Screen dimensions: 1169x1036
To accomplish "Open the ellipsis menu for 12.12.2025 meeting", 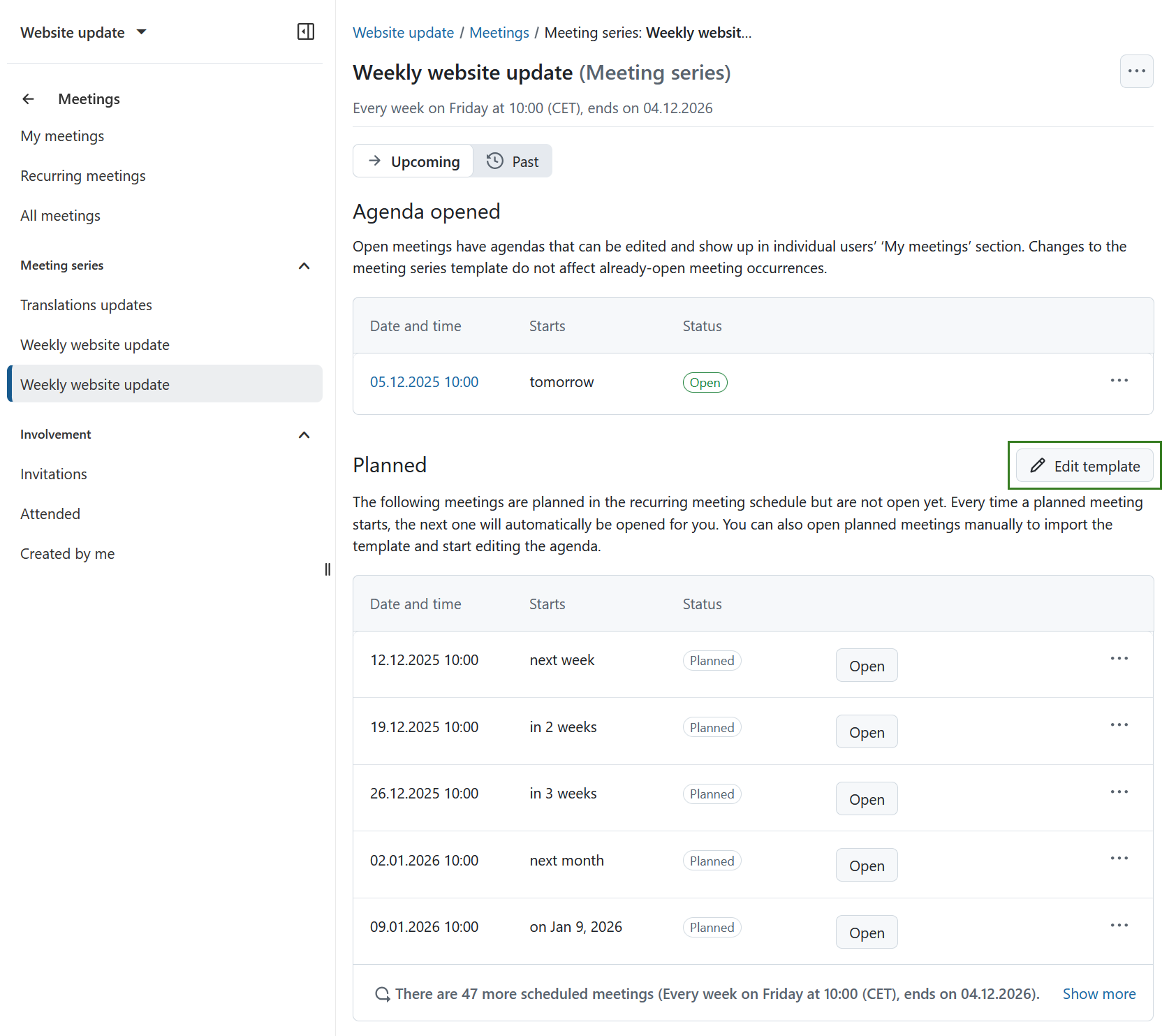I will (x=1119, y=657).
